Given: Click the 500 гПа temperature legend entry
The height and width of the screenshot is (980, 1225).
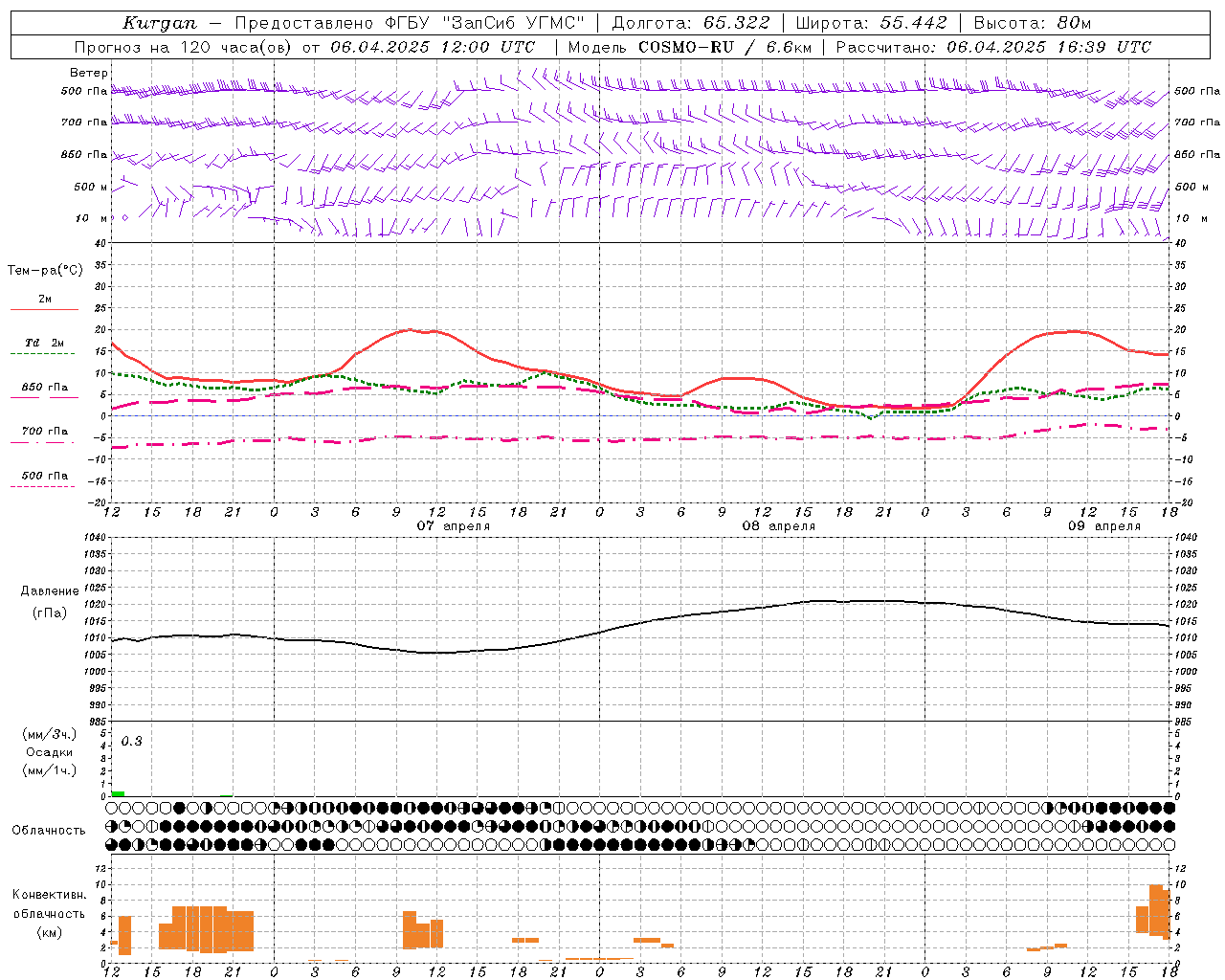Looking at the screenshot, I should (44, 476).
